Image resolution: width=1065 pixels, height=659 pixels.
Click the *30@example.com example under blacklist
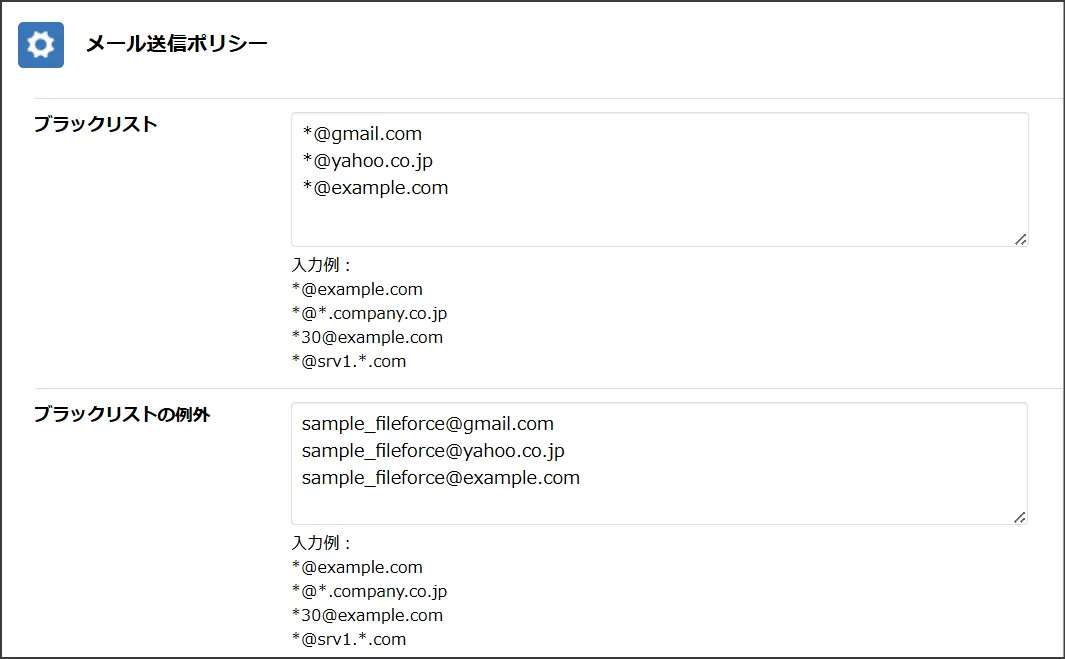367,337
